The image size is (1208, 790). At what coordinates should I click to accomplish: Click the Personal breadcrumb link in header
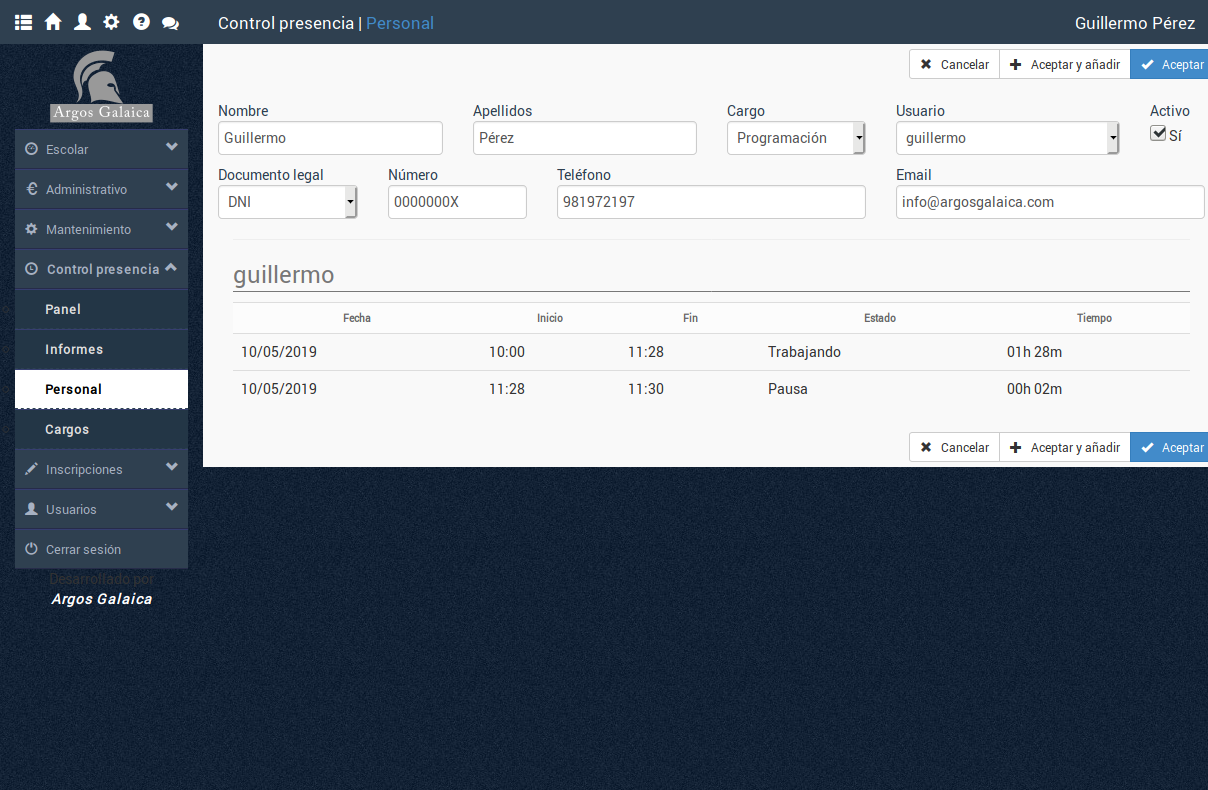pos(400,23)
